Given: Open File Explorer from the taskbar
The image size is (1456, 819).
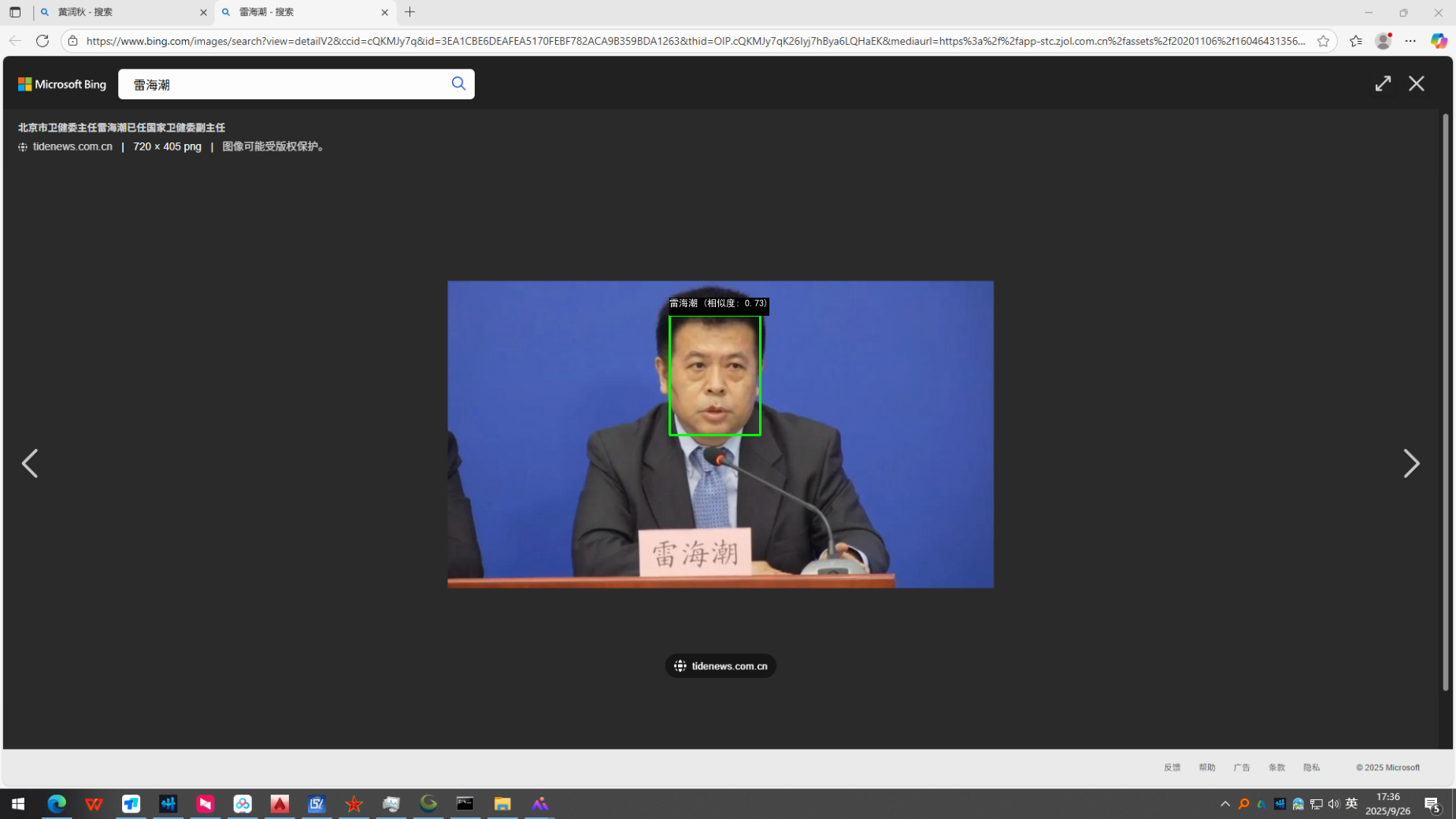Looking at the screenshot, I should point(502,804).
